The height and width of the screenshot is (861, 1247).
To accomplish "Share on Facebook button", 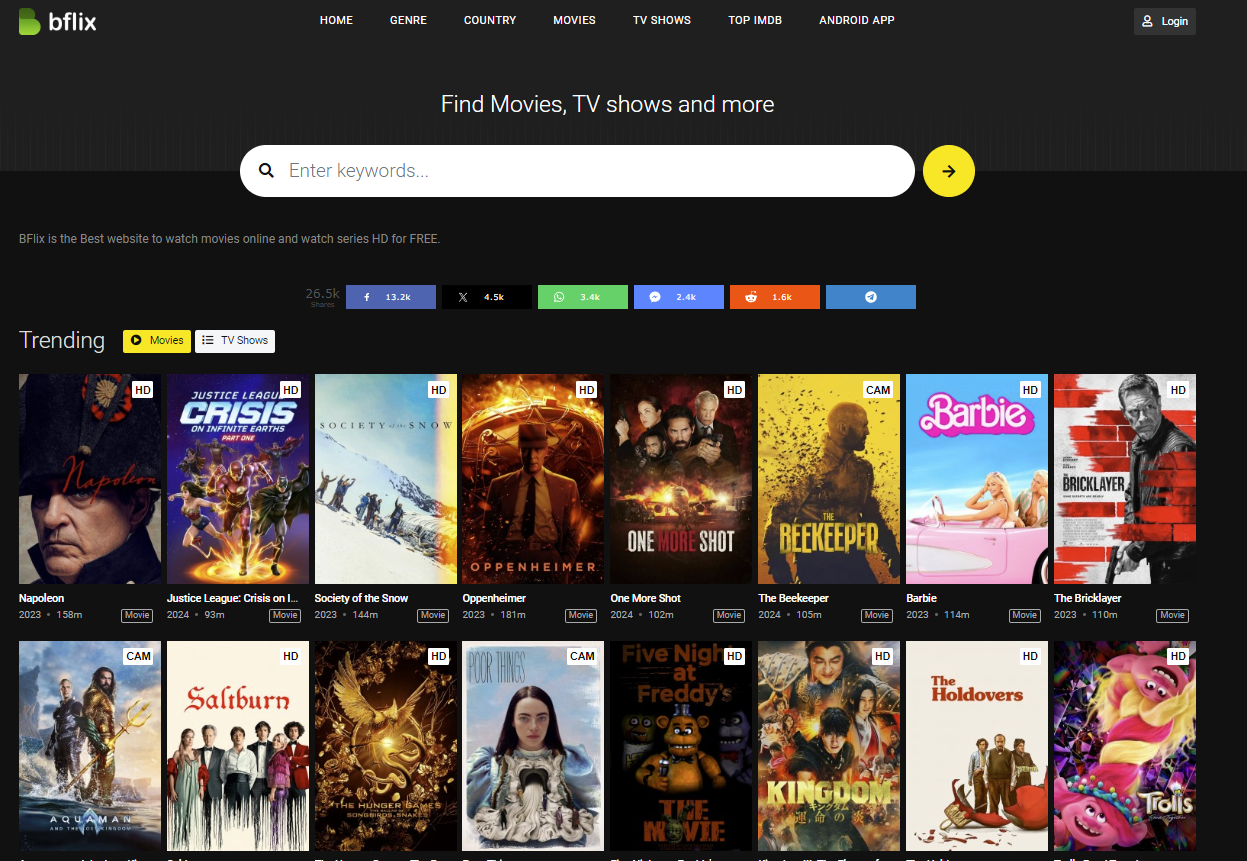I will 391,297.
